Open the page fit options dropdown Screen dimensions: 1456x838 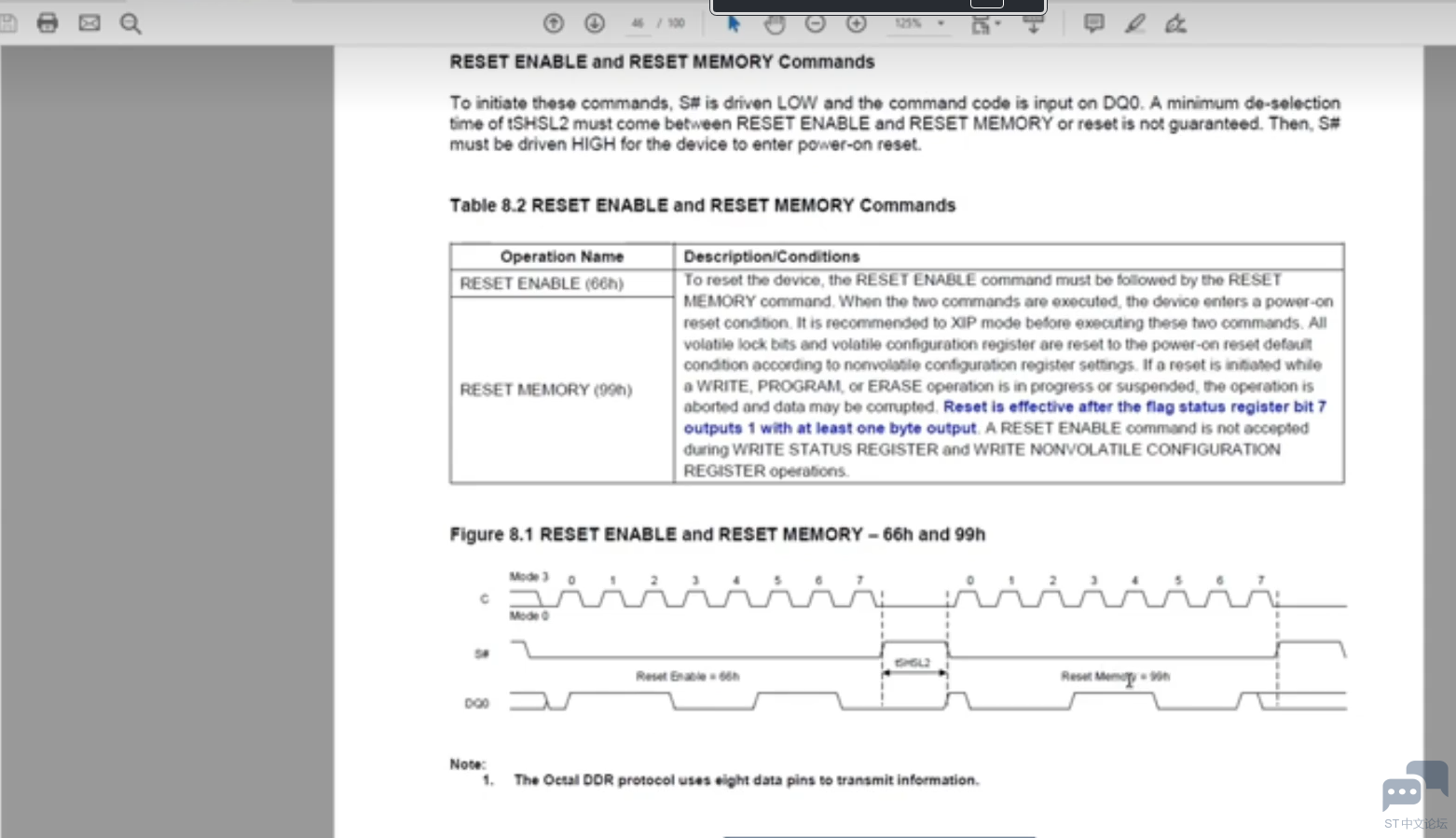(985, 24)
